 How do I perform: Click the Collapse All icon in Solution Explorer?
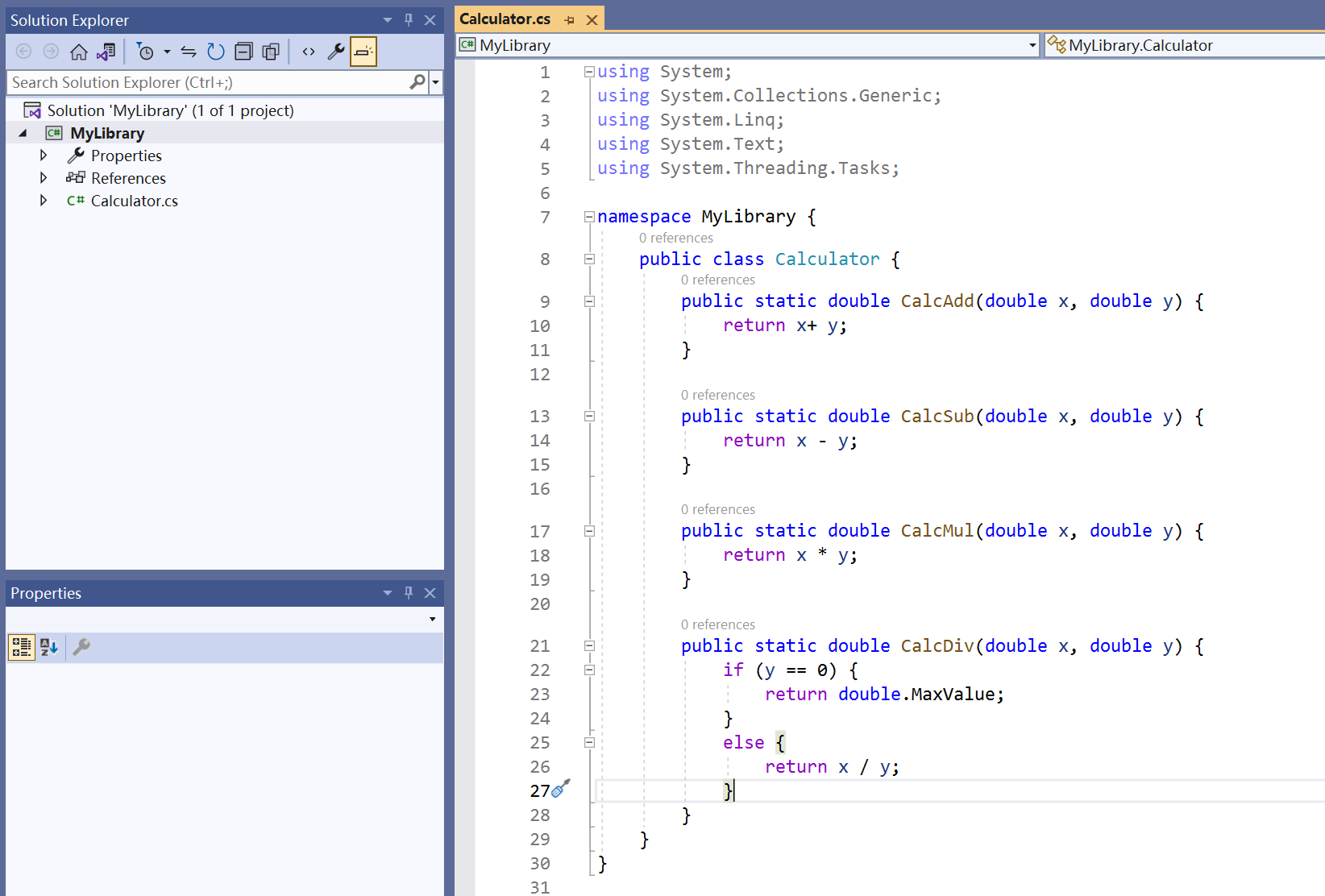click(243, 52)
